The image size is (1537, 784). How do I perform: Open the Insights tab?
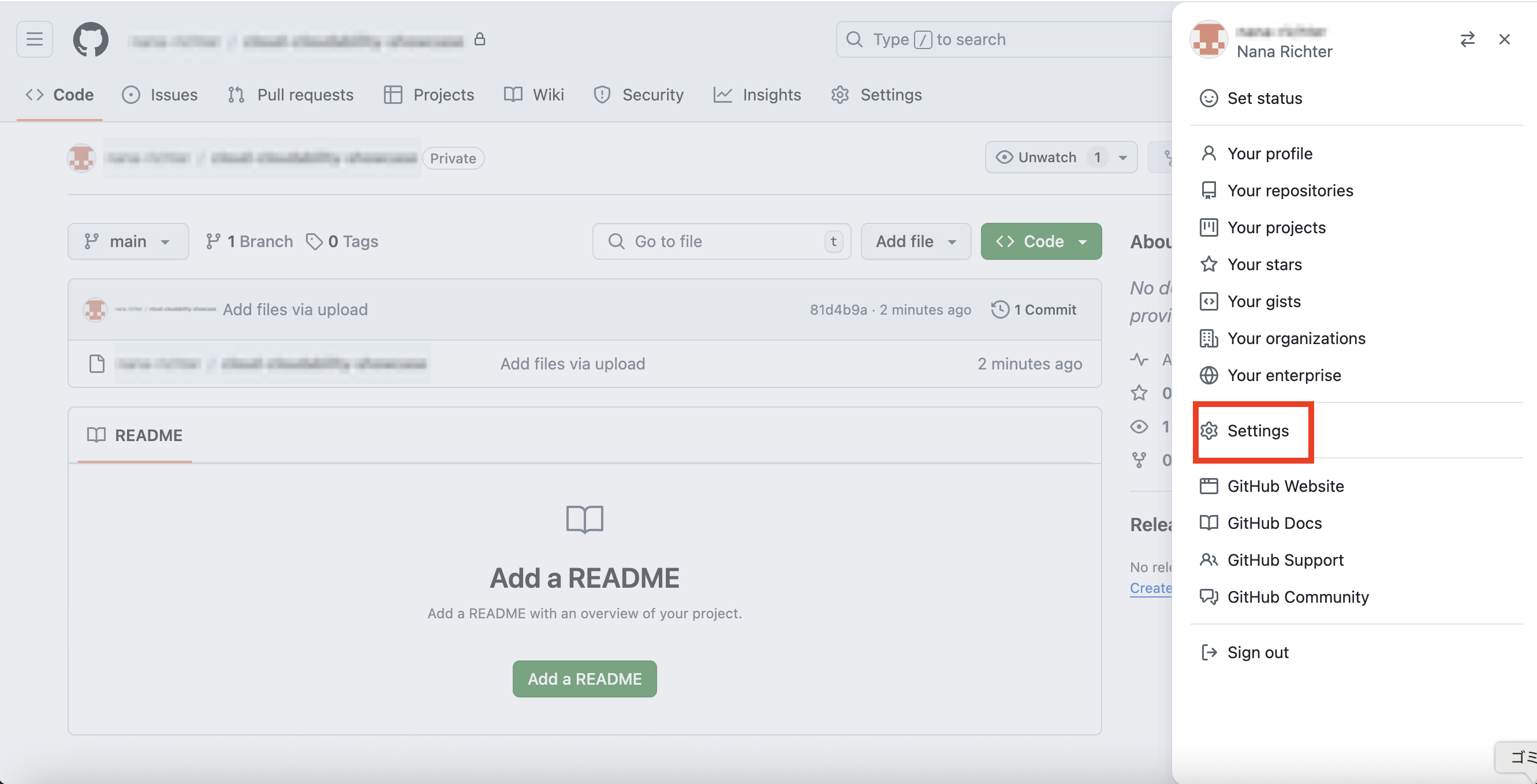(x=757, y=94)
